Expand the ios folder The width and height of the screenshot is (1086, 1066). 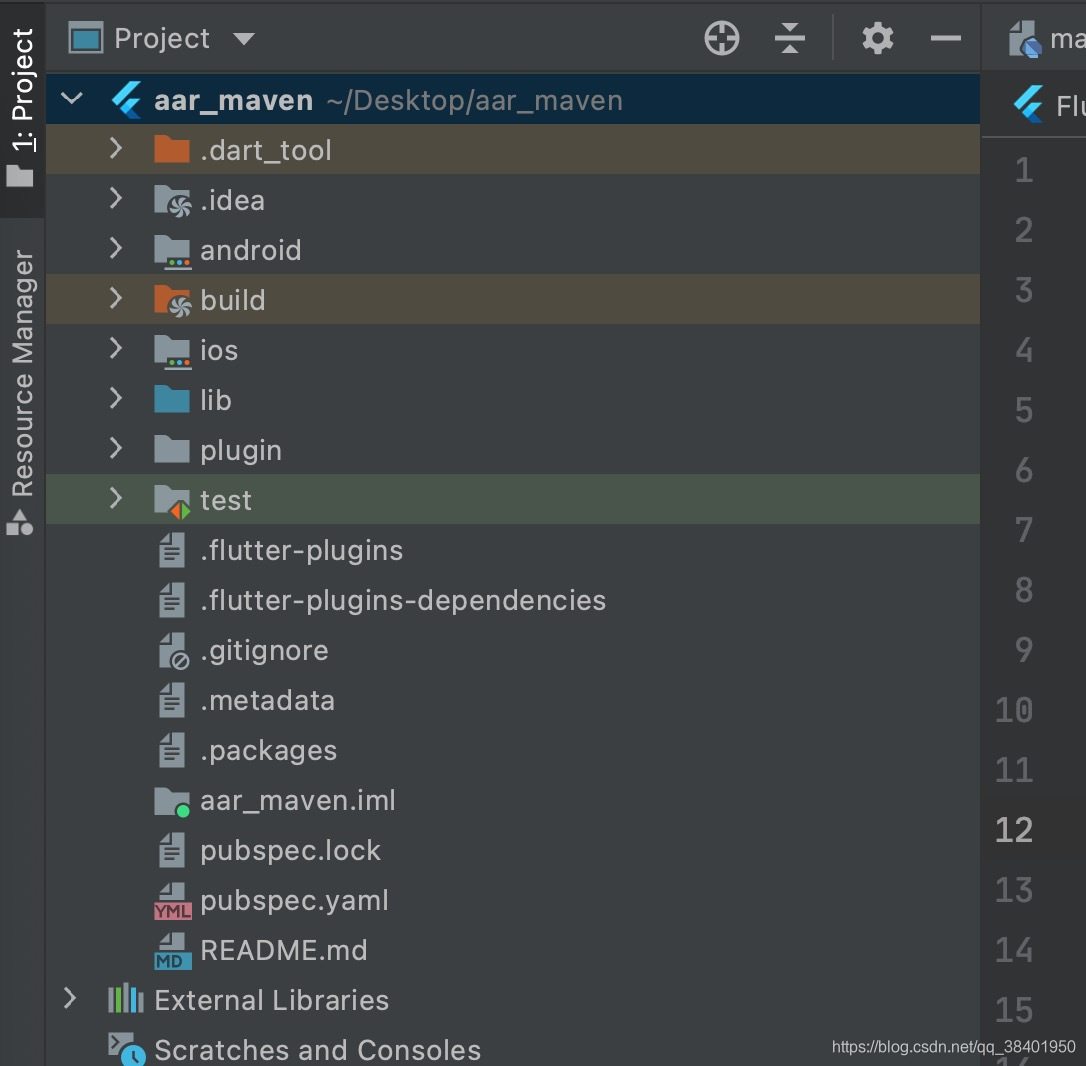(116, 348)
